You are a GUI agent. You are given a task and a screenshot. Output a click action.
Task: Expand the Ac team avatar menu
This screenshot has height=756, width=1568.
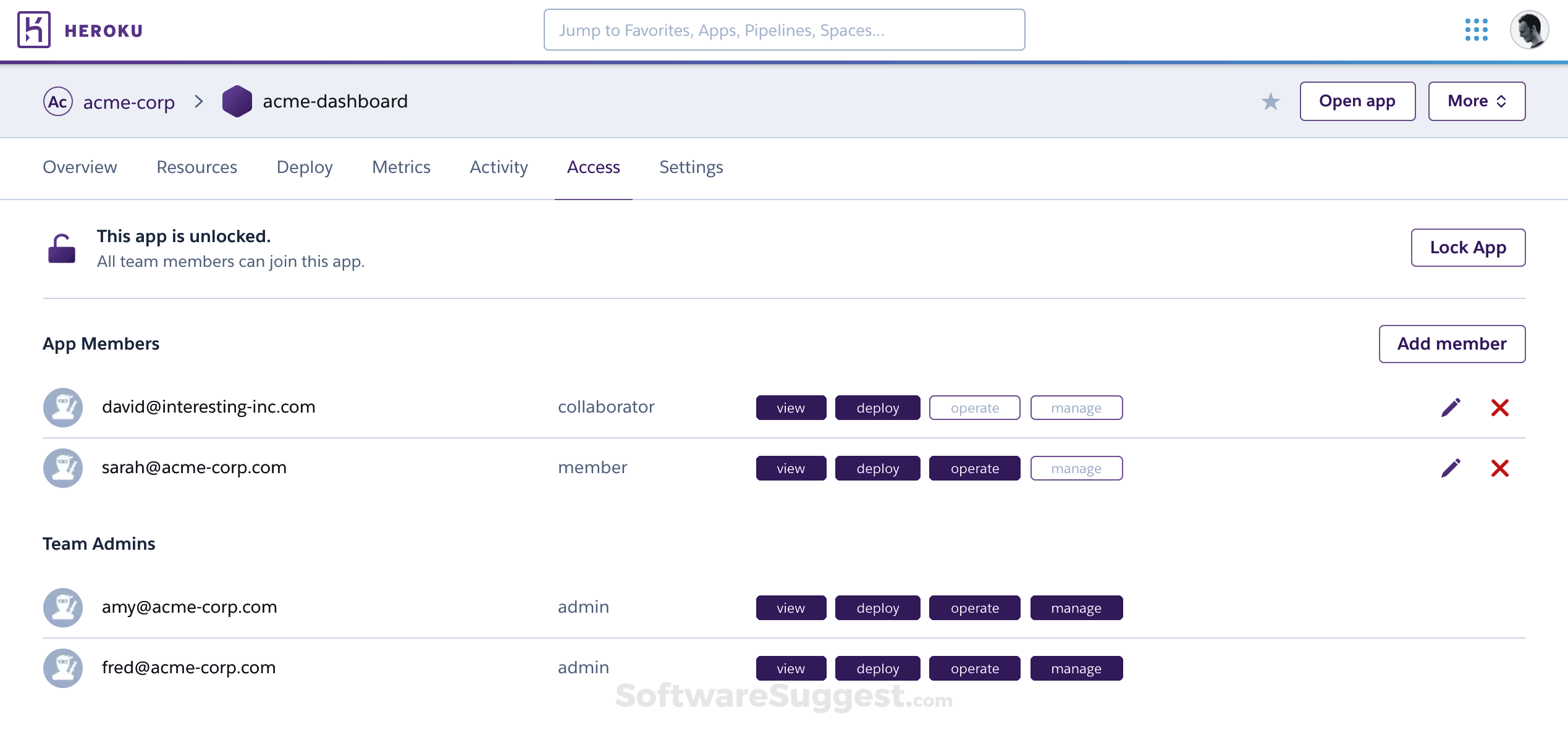coord(57,101)
